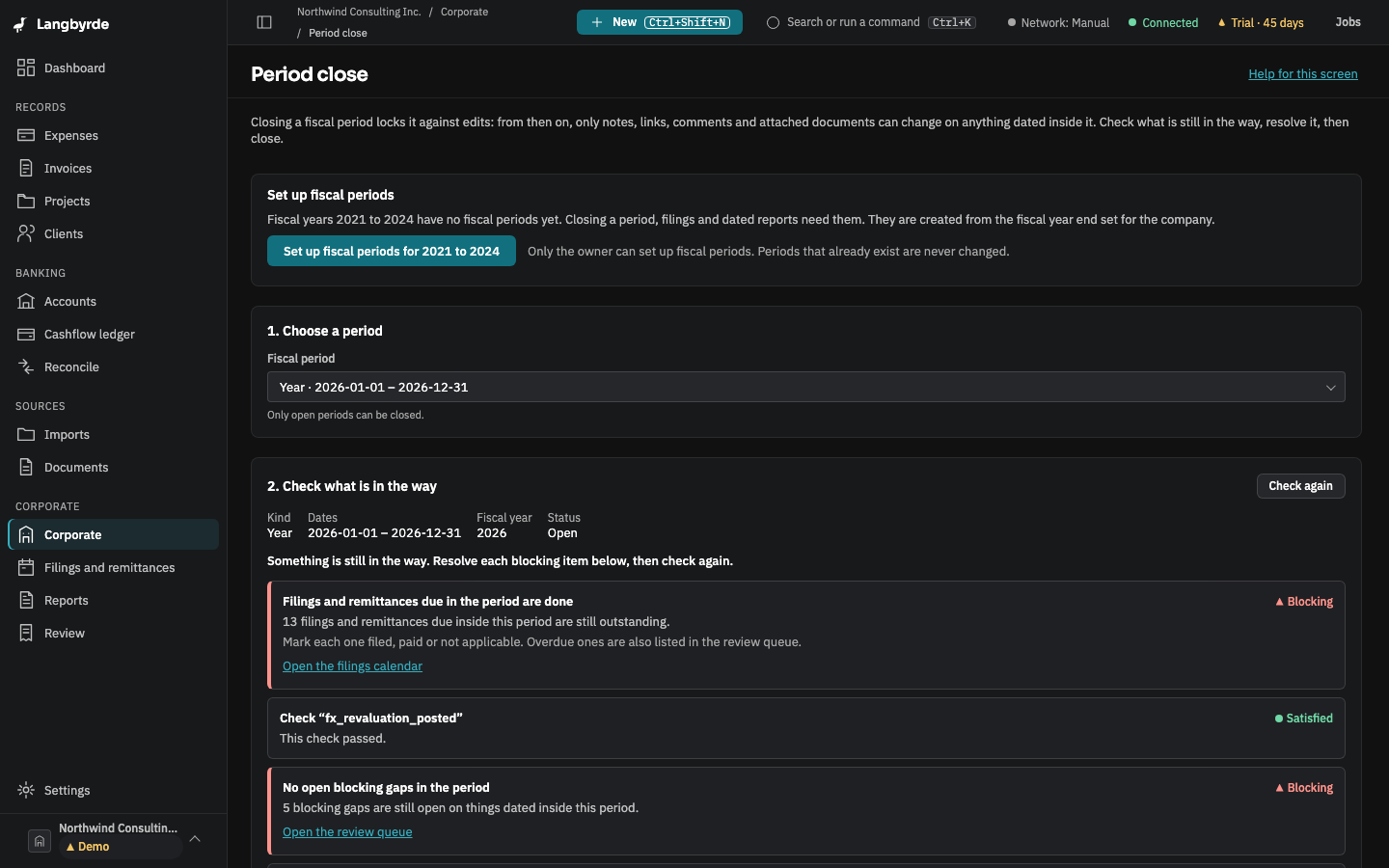The height and width of the screenshot is (868, 1389).
Task: Click the Satisfied status label
Action: (1304, 719)
